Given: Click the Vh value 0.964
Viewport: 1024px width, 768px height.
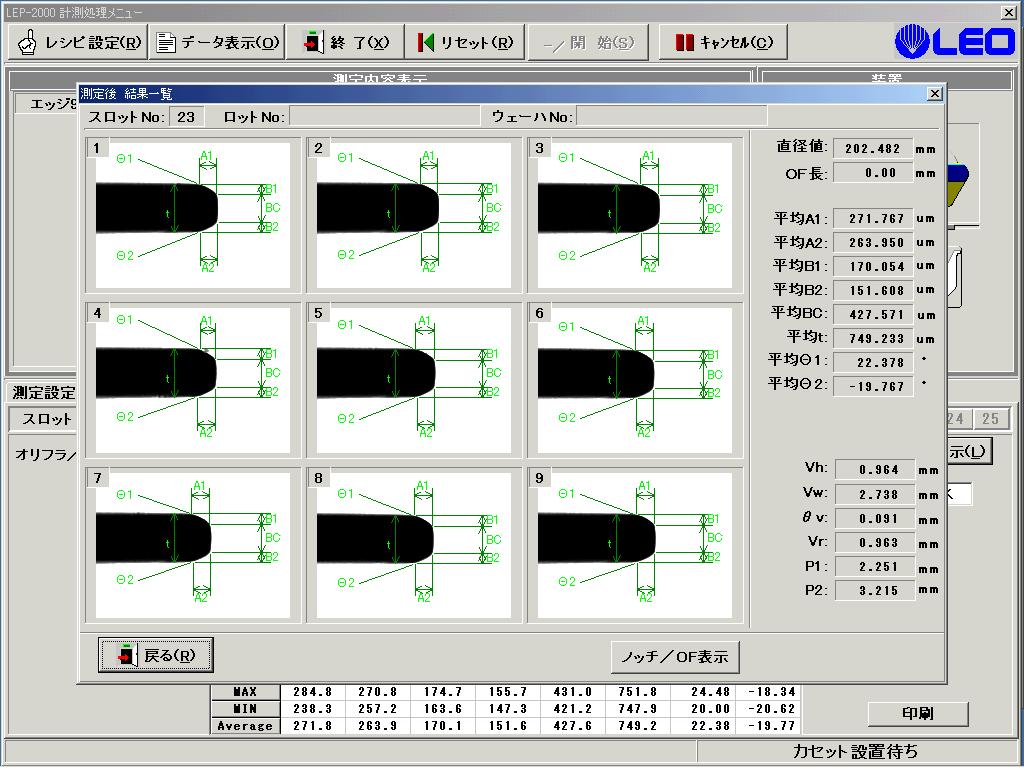Looking at the screenshot, I should 874,470.
